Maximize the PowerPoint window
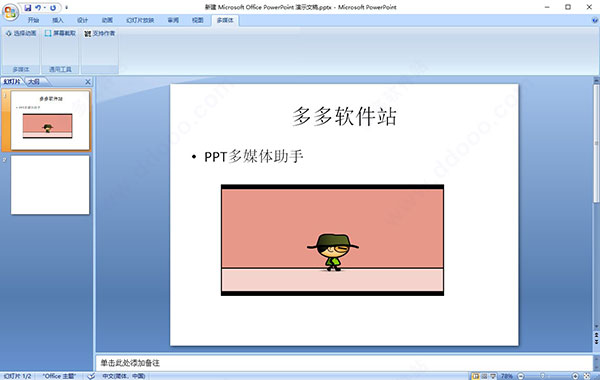The height and width of the screenshot is (380, 600). tap(568, 7)
